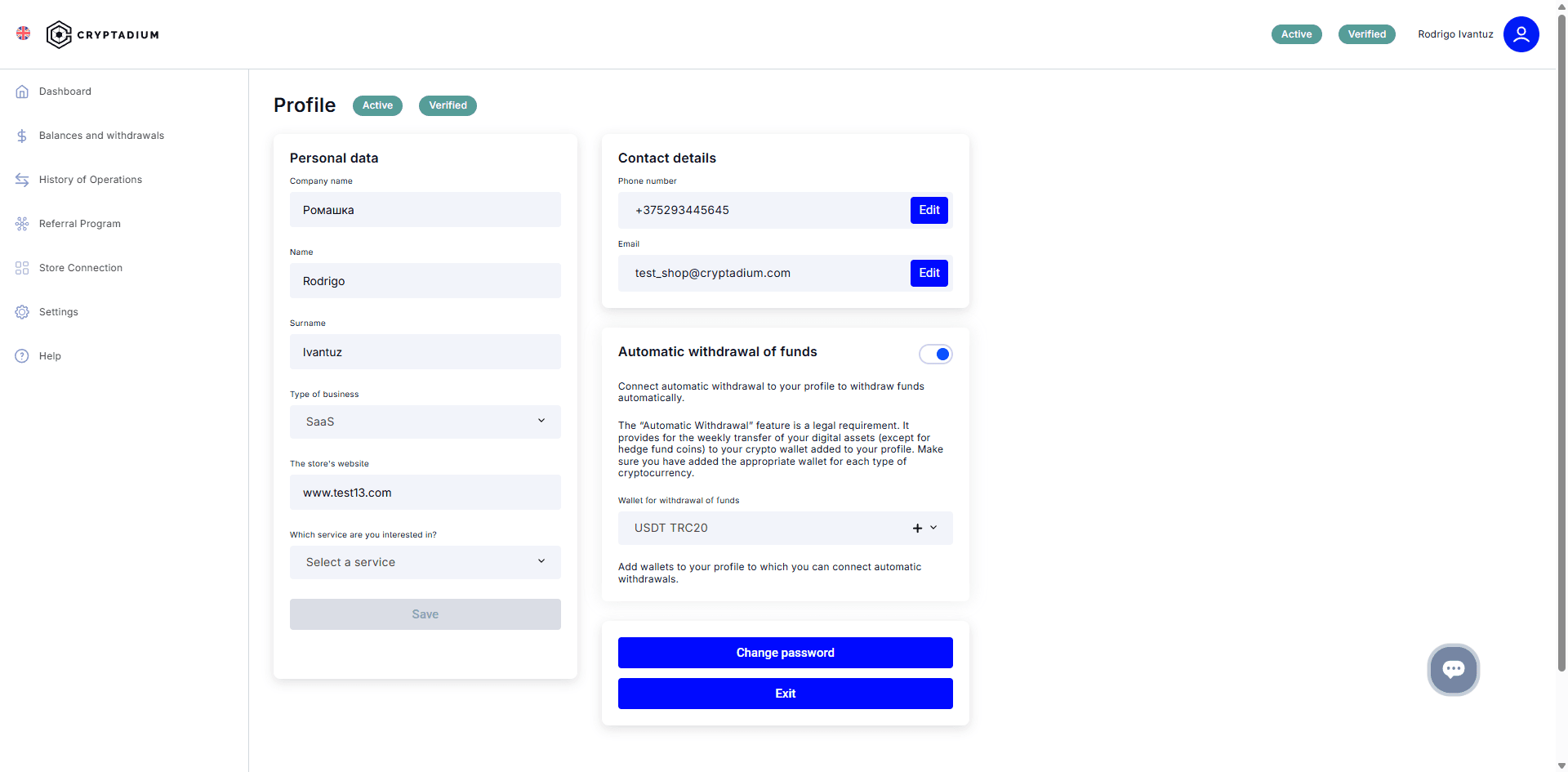Click the UK flag language icon
1568x772 pixels.
click(24, 33)
